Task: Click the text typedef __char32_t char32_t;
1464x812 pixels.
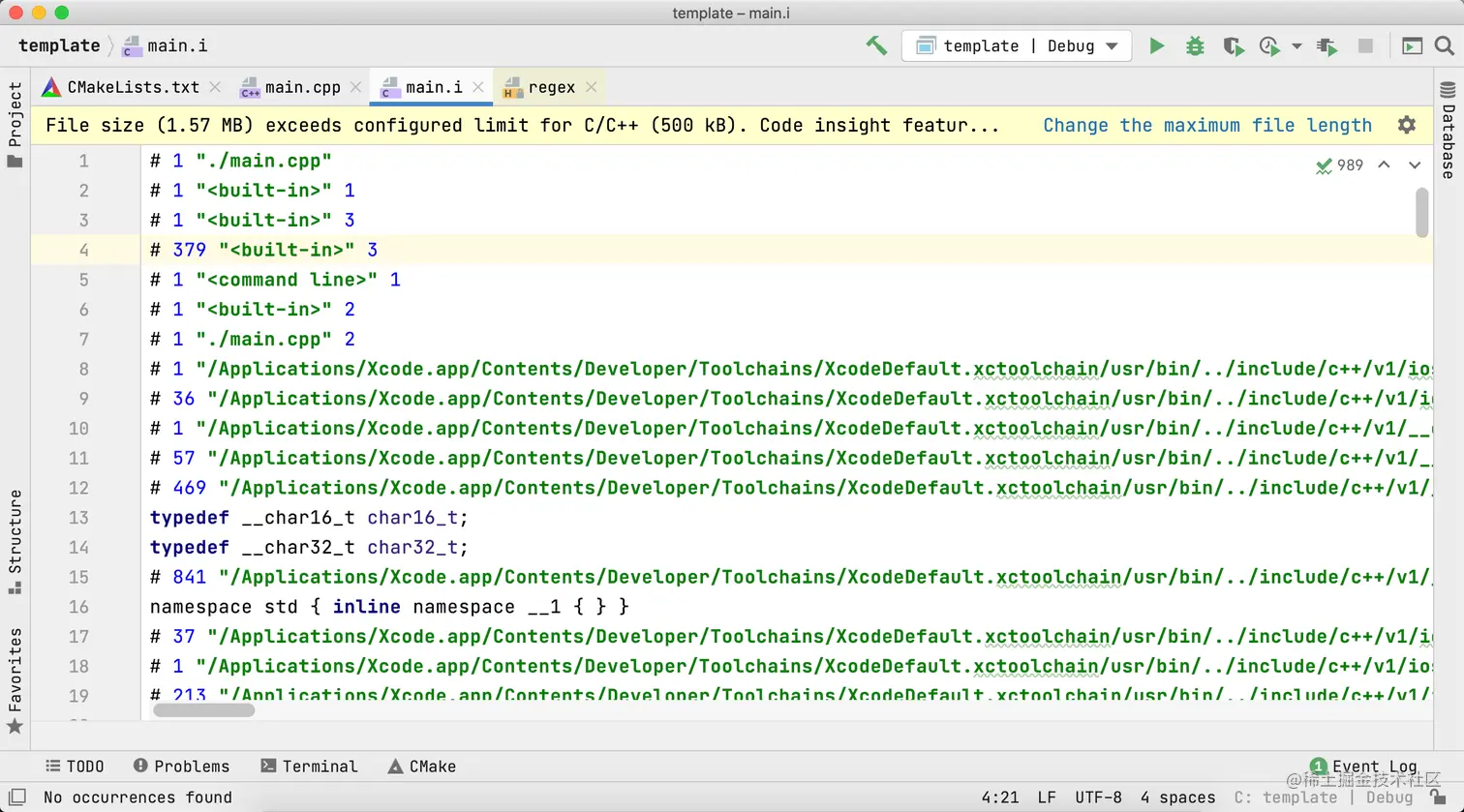Action: (309, 548)
